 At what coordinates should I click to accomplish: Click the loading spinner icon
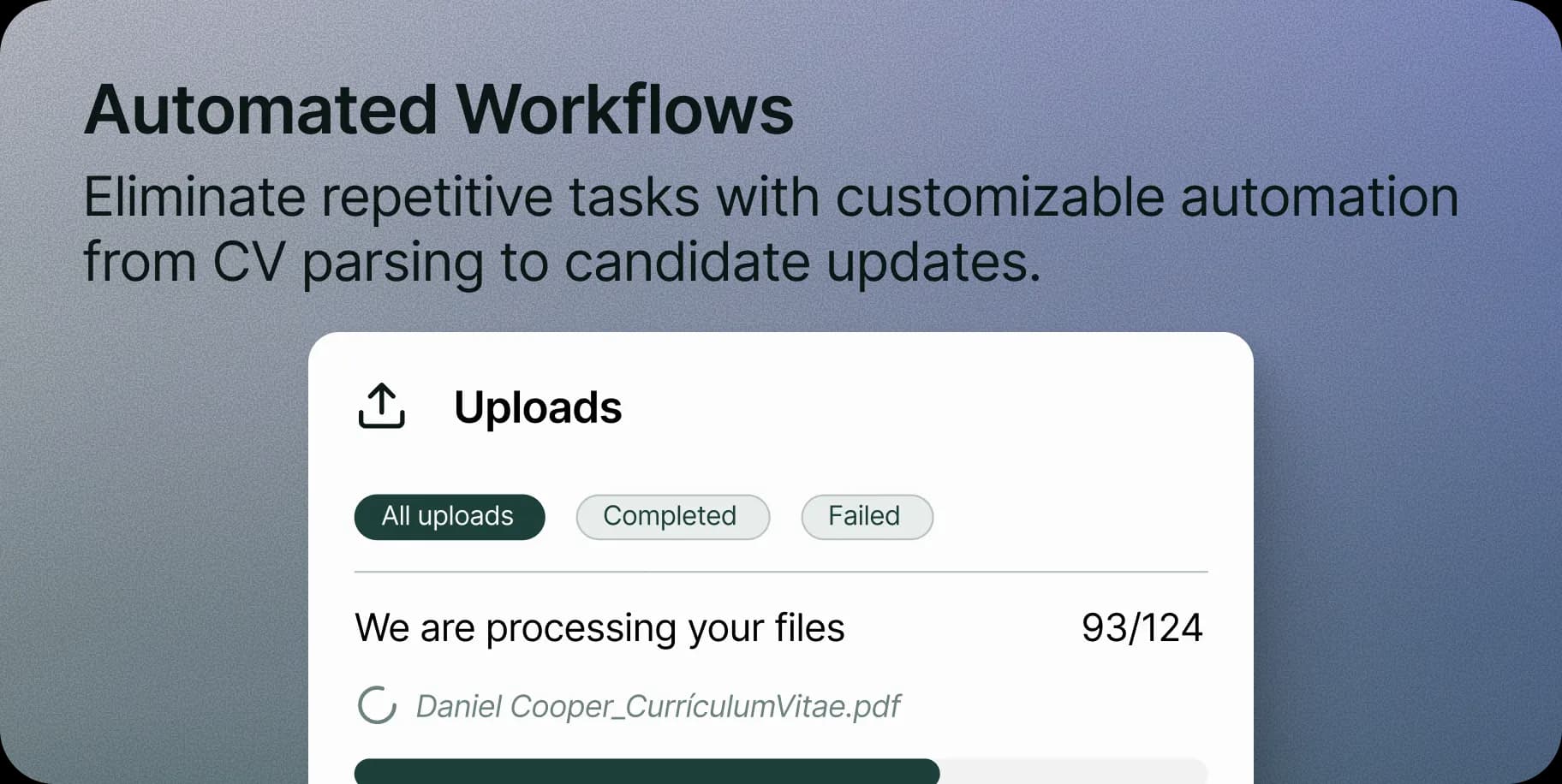coord(377,706)
